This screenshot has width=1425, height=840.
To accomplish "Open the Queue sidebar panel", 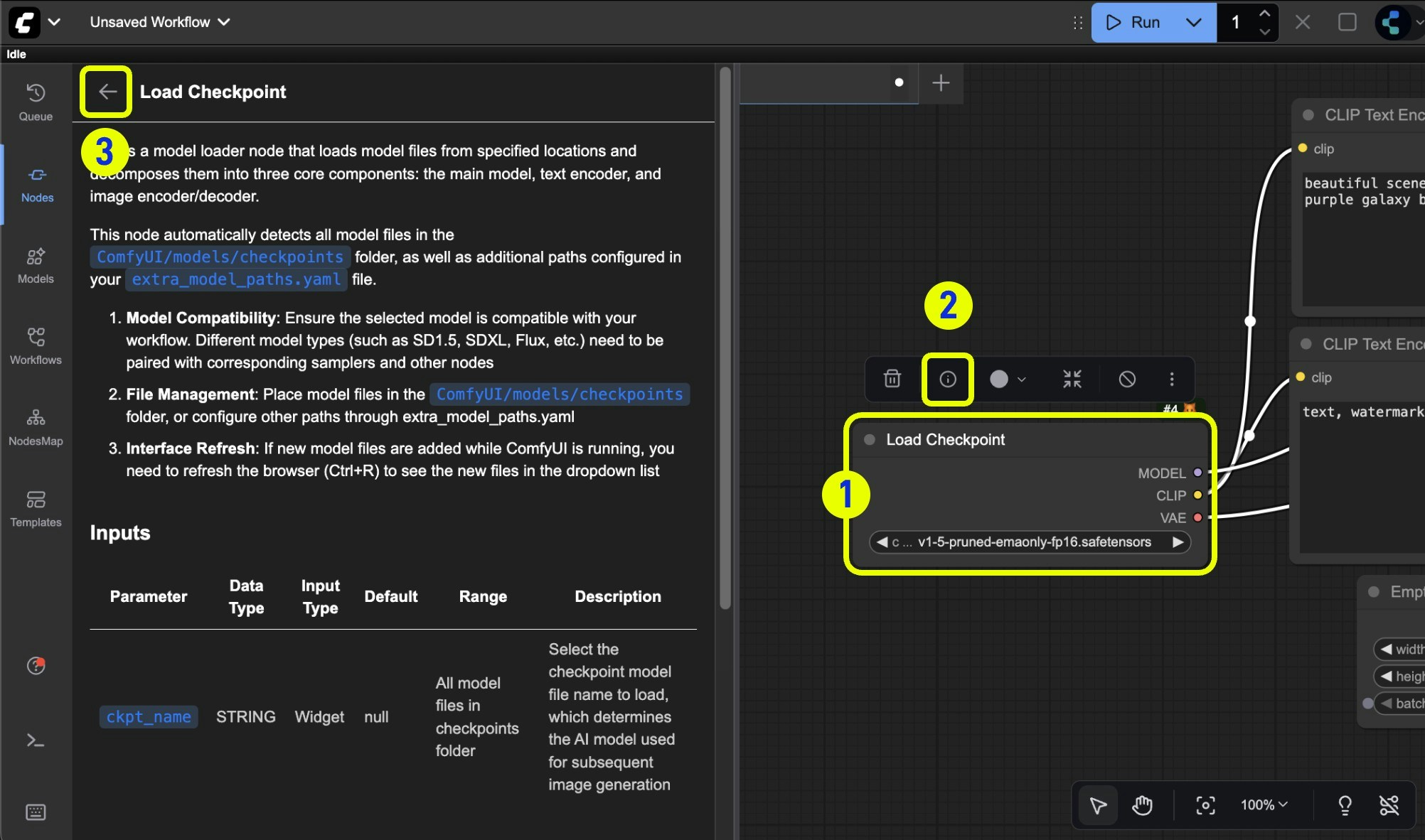I will click(x=36, y=102).
